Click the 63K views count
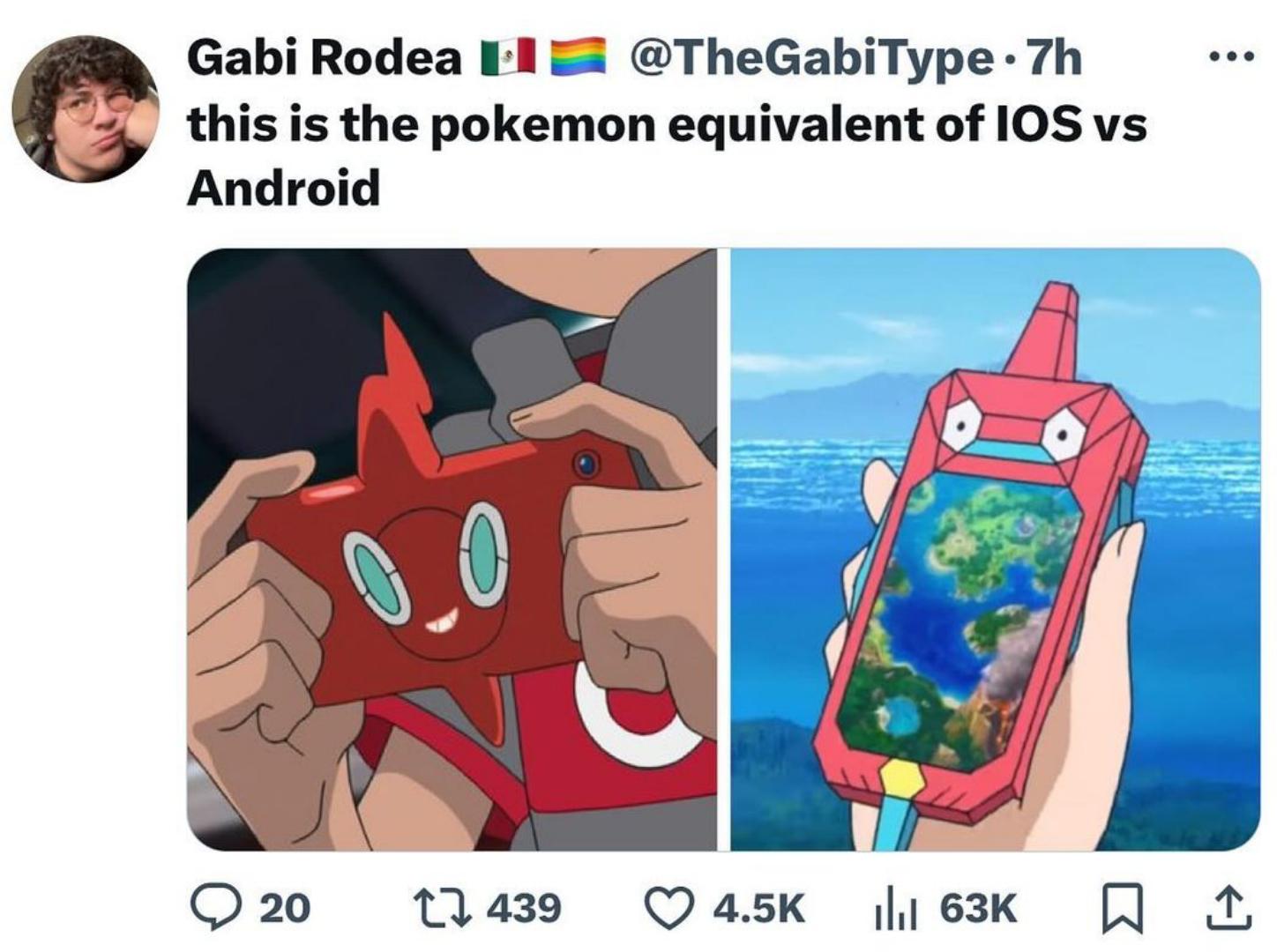The width and height of the screenshot is (1277, 952). (978, 908)
